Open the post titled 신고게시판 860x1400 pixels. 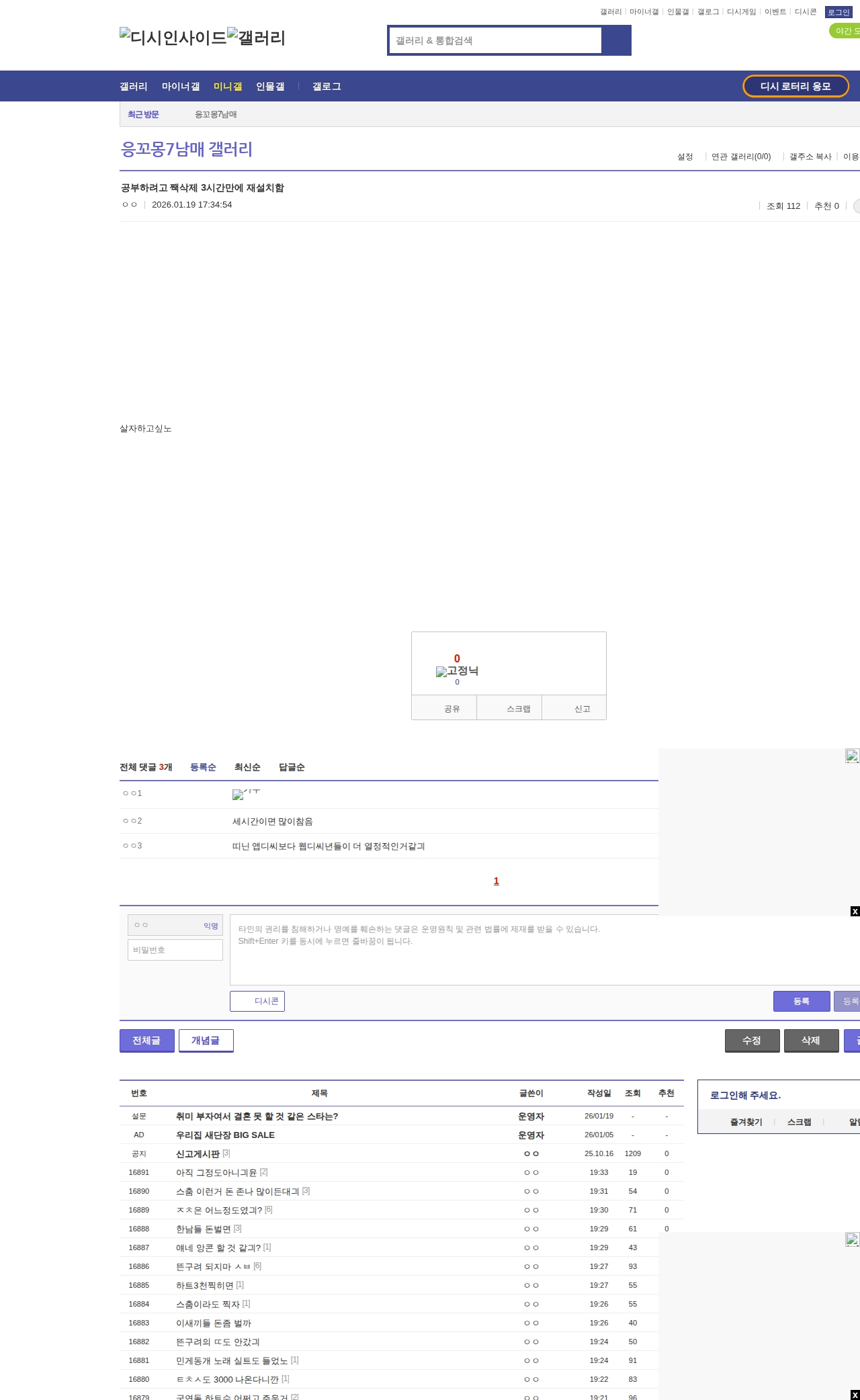198,1153
